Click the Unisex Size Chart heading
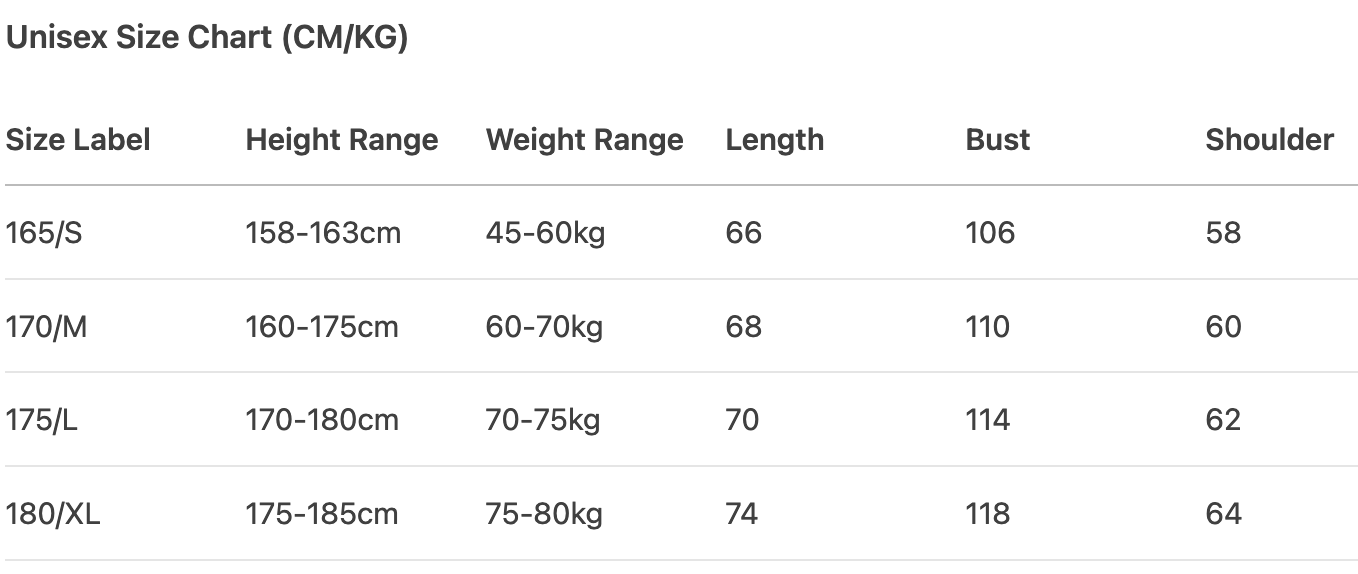The width and height of the screenshot is (1358, 574). [207, 39]
